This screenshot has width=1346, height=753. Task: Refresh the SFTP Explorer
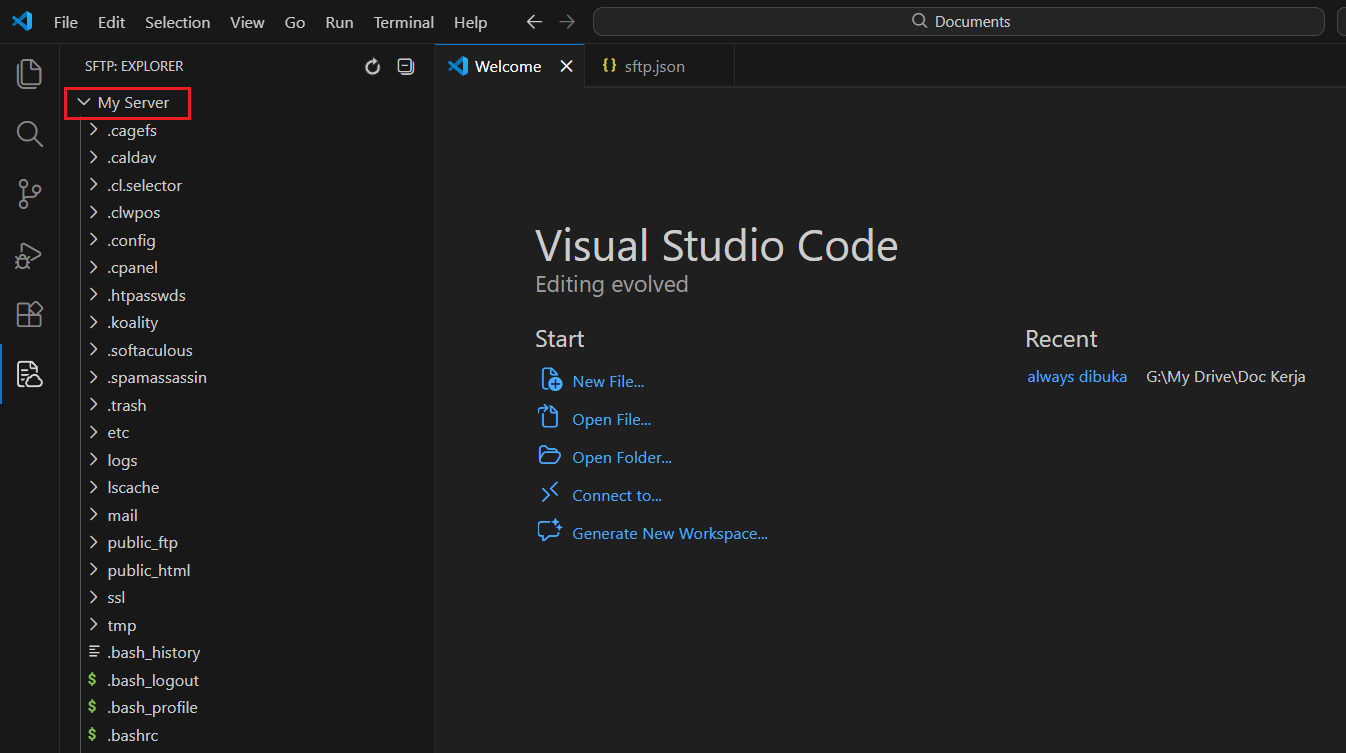pyautogui.click(x=373, y=67)
